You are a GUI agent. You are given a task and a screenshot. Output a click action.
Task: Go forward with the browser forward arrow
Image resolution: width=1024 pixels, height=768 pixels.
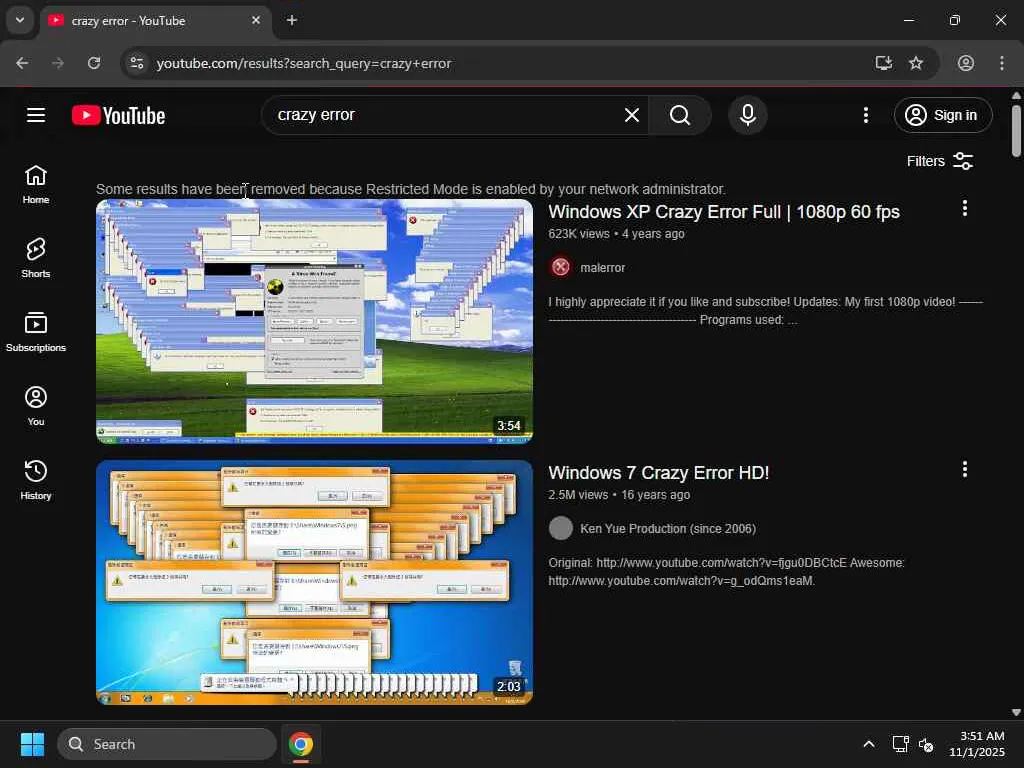point(58,63)
